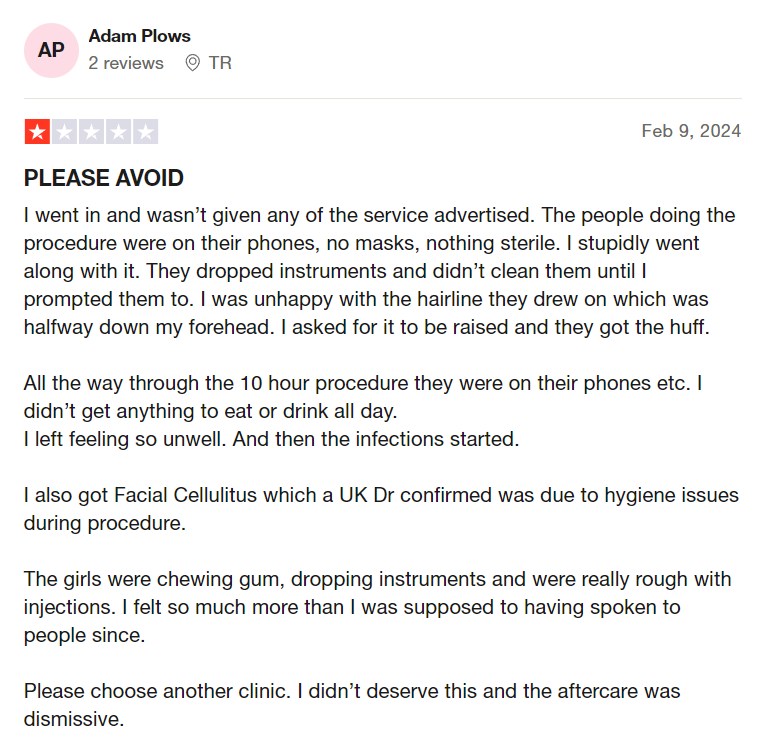
Task: Click the first red star
Action: (37, 132)
